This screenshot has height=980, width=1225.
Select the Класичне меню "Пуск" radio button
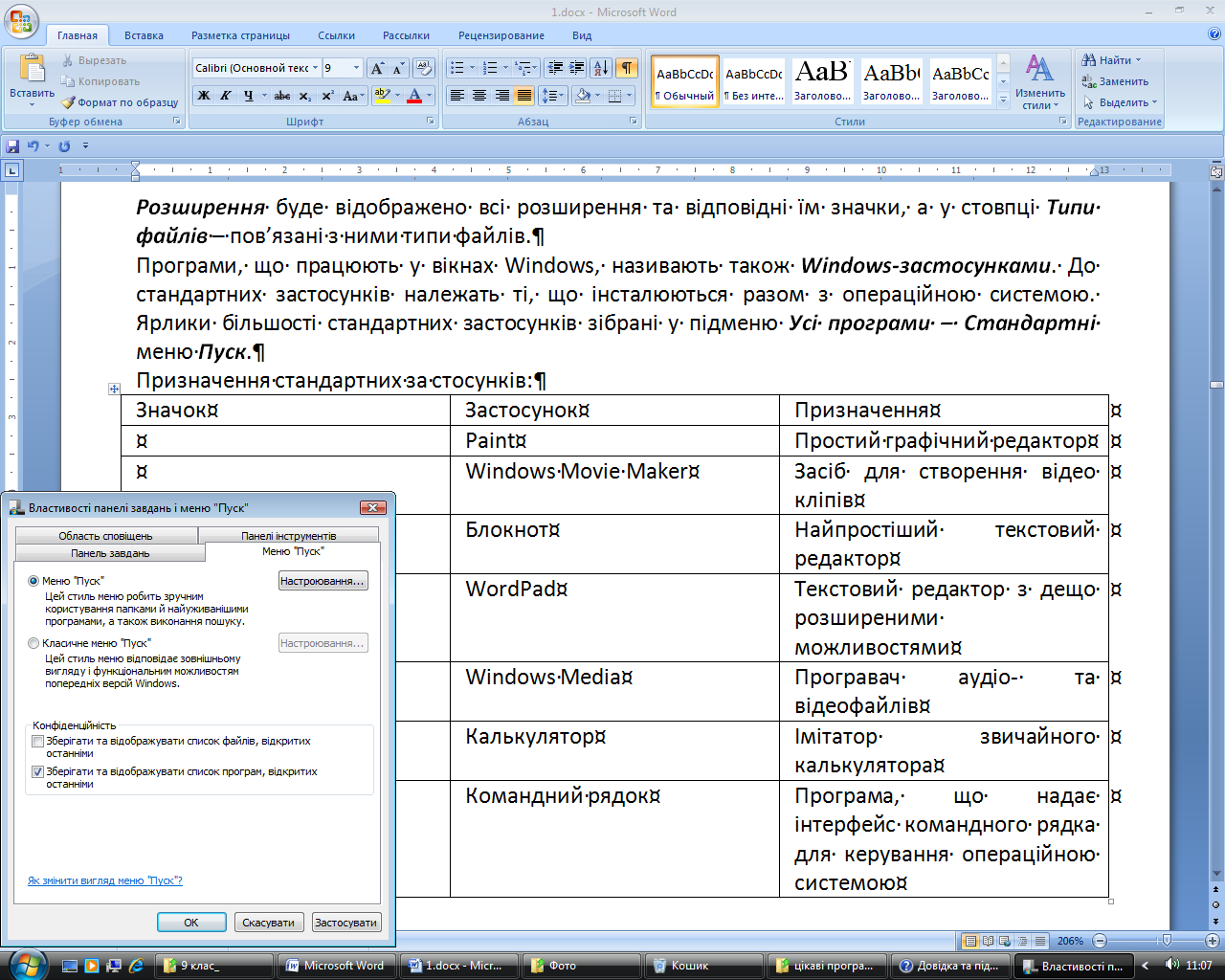point(33,643)
